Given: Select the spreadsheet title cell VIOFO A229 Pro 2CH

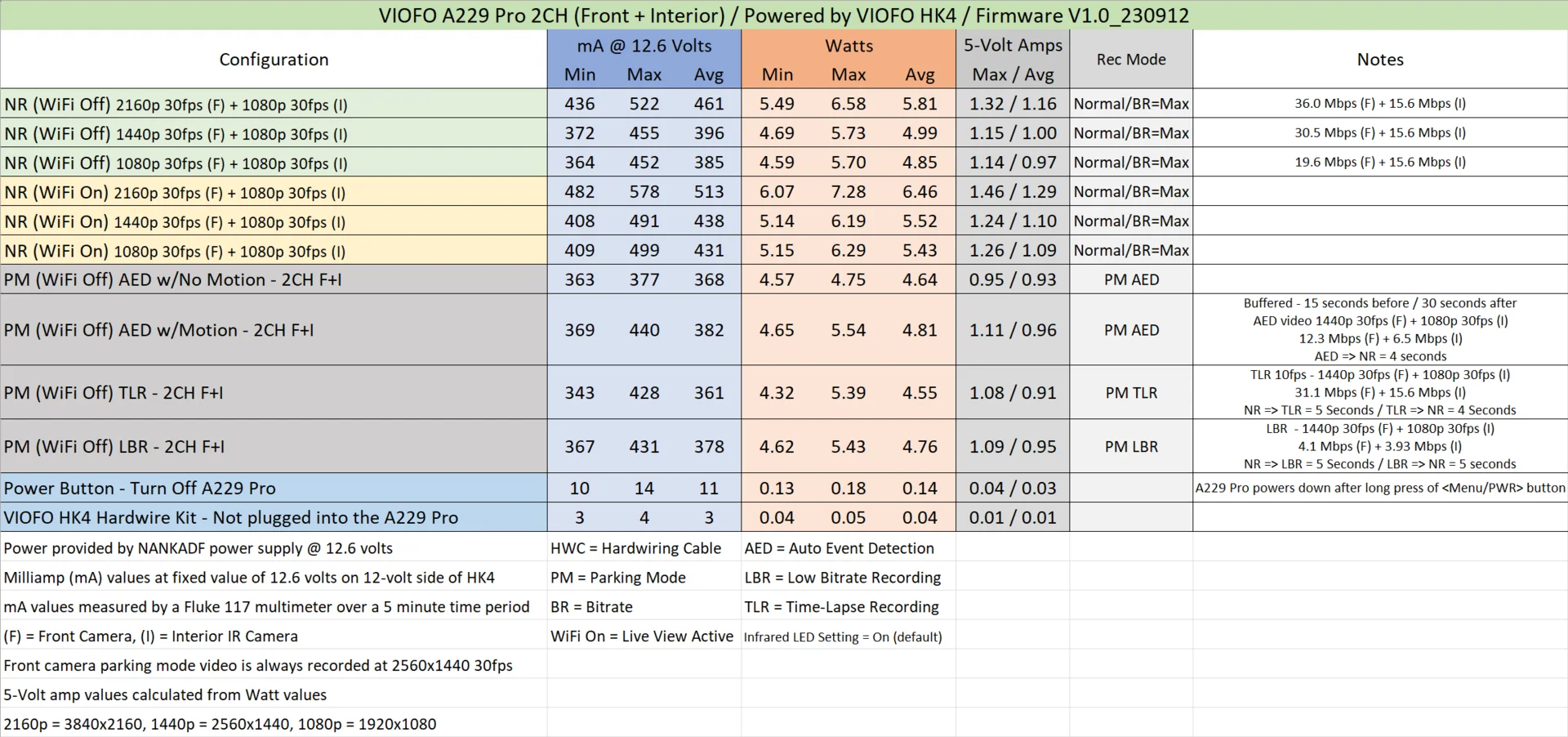Looking at the screenshot, I should click(x=784, y=16).
